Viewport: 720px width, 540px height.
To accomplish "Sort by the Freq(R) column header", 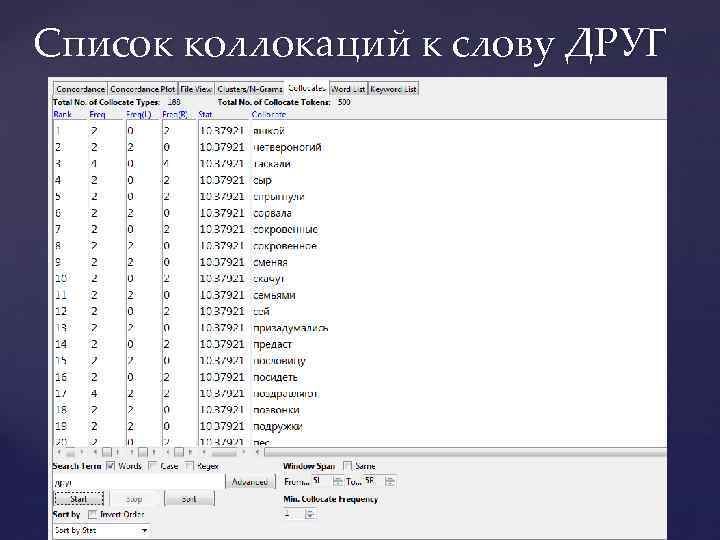I will coord(175,114).
